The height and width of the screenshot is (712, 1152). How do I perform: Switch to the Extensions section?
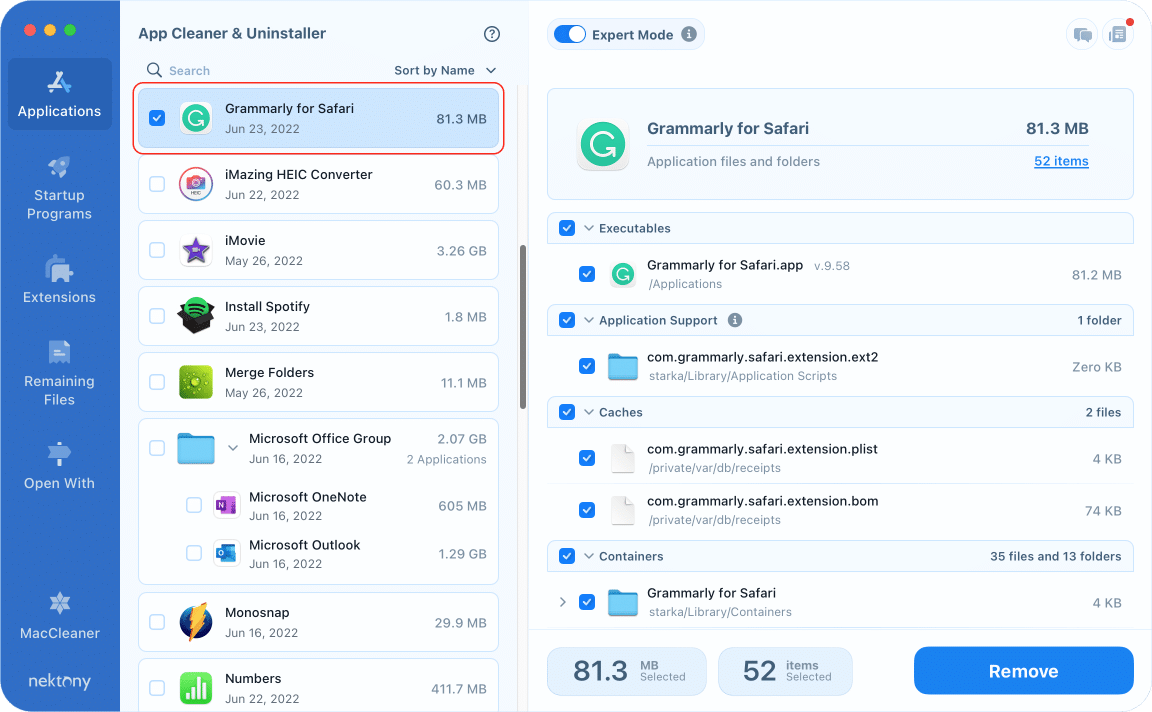(60, 281)
